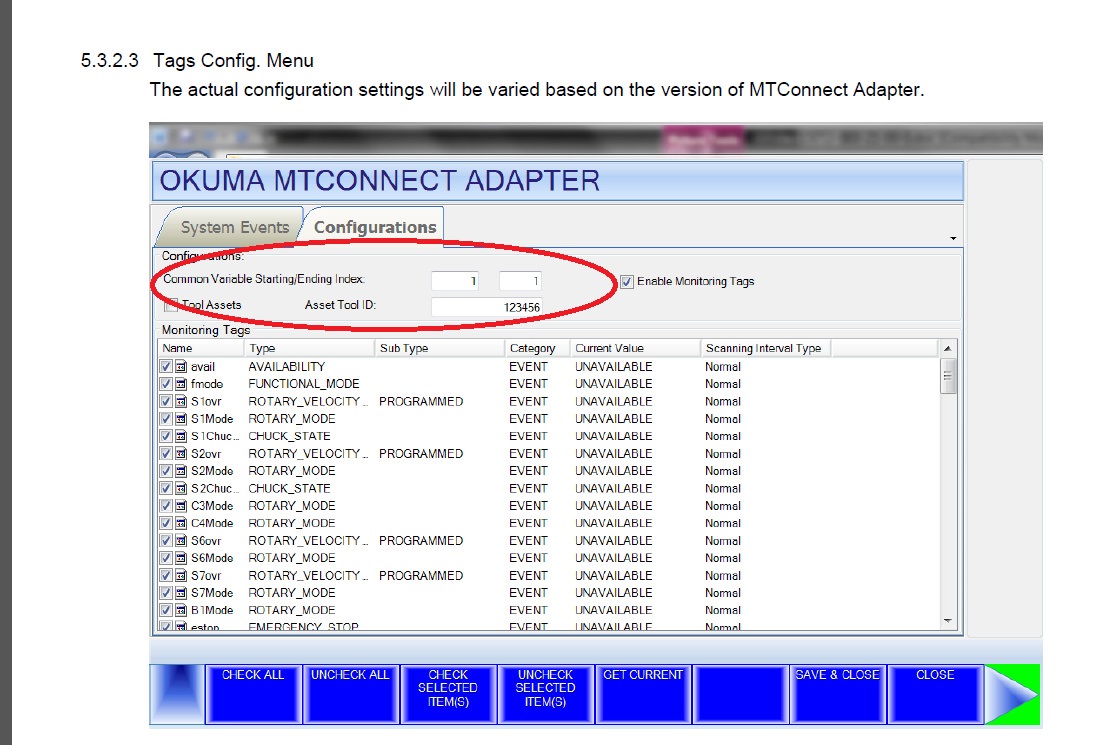Click the S6ovr row tag icon

click(181, 541)
